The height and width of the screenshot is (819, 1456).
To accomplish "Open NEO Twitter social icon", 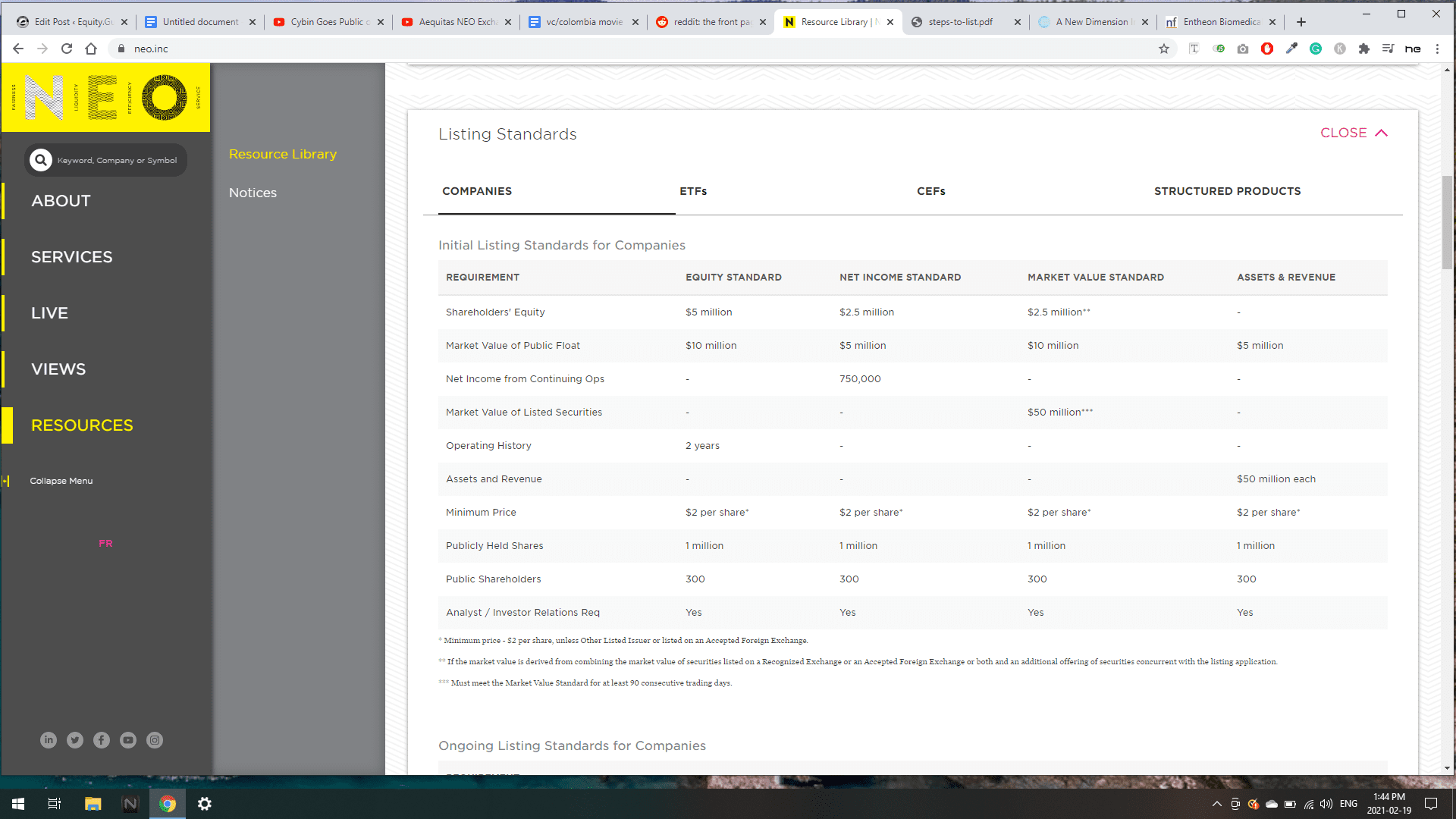I will click(x=75, y=740).
